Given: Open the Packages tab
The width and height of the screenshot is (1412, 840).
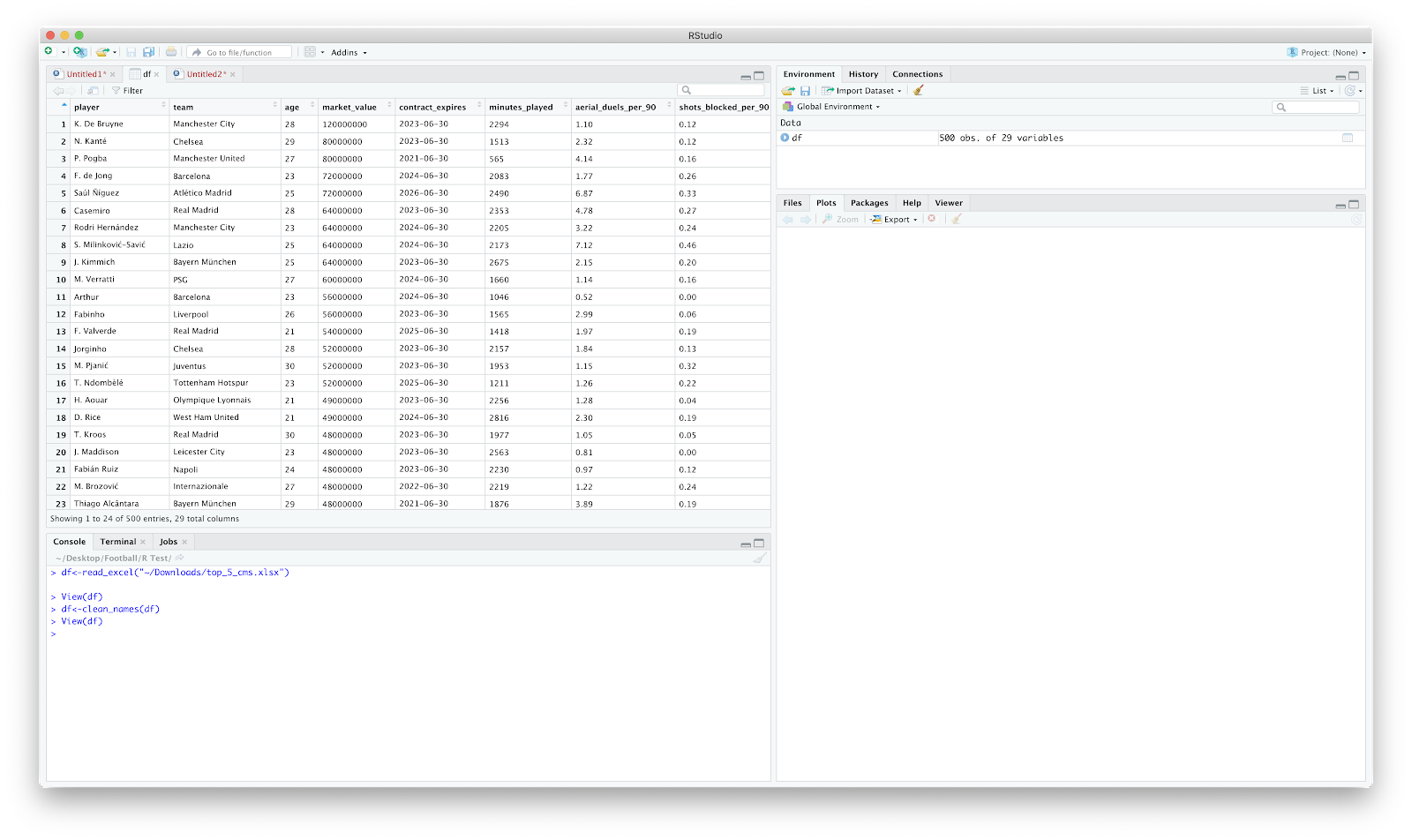Looking at the screenshot, I should pos(869,203).
